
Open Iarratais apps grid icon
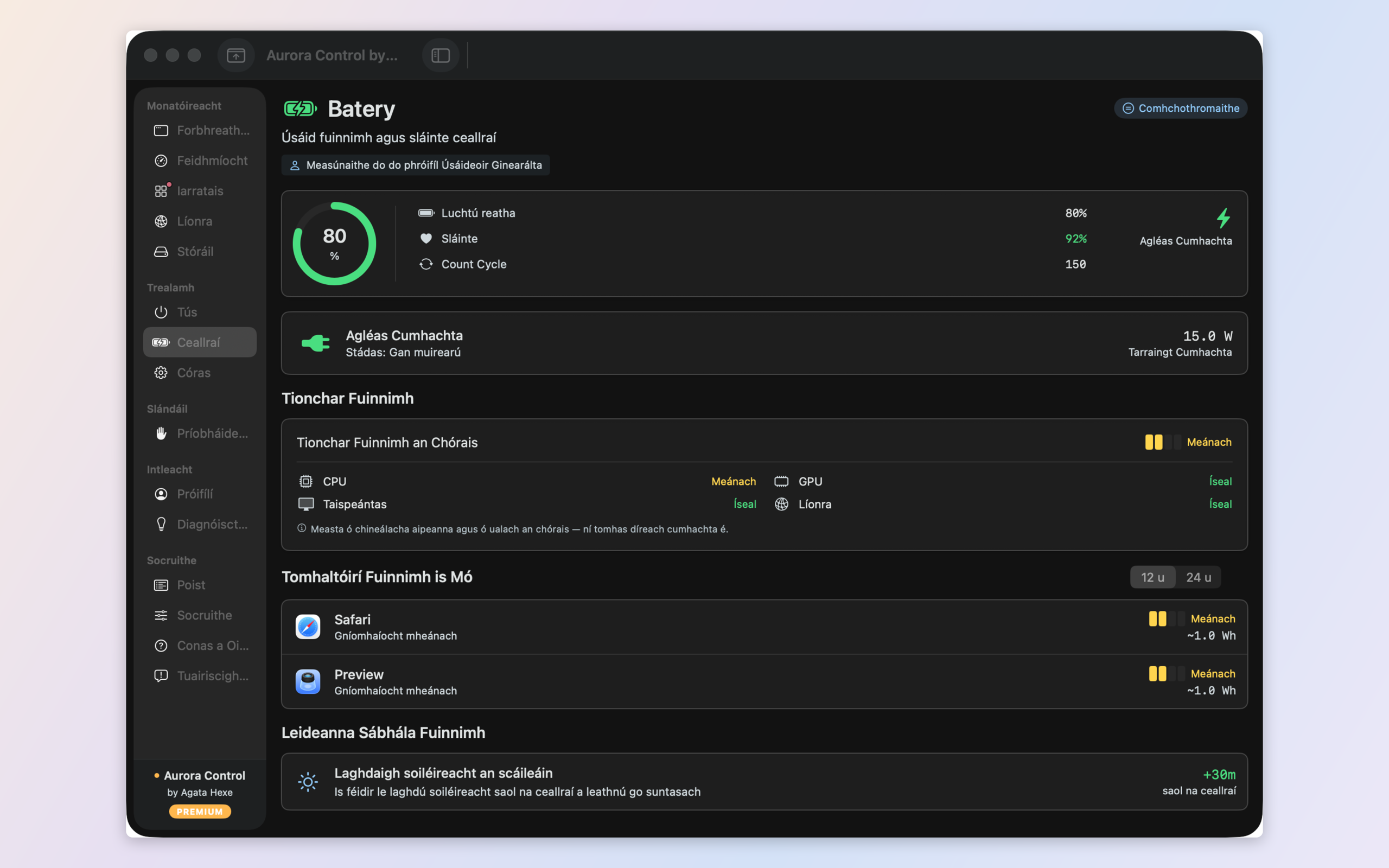[161, 191]
